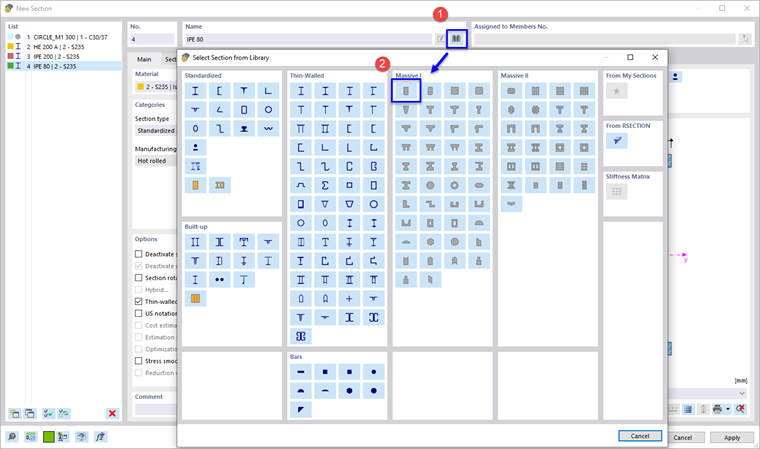Toggle the Optimization checkbox
The height and width of the screenshot is (449, 760).
click(139, 349)
